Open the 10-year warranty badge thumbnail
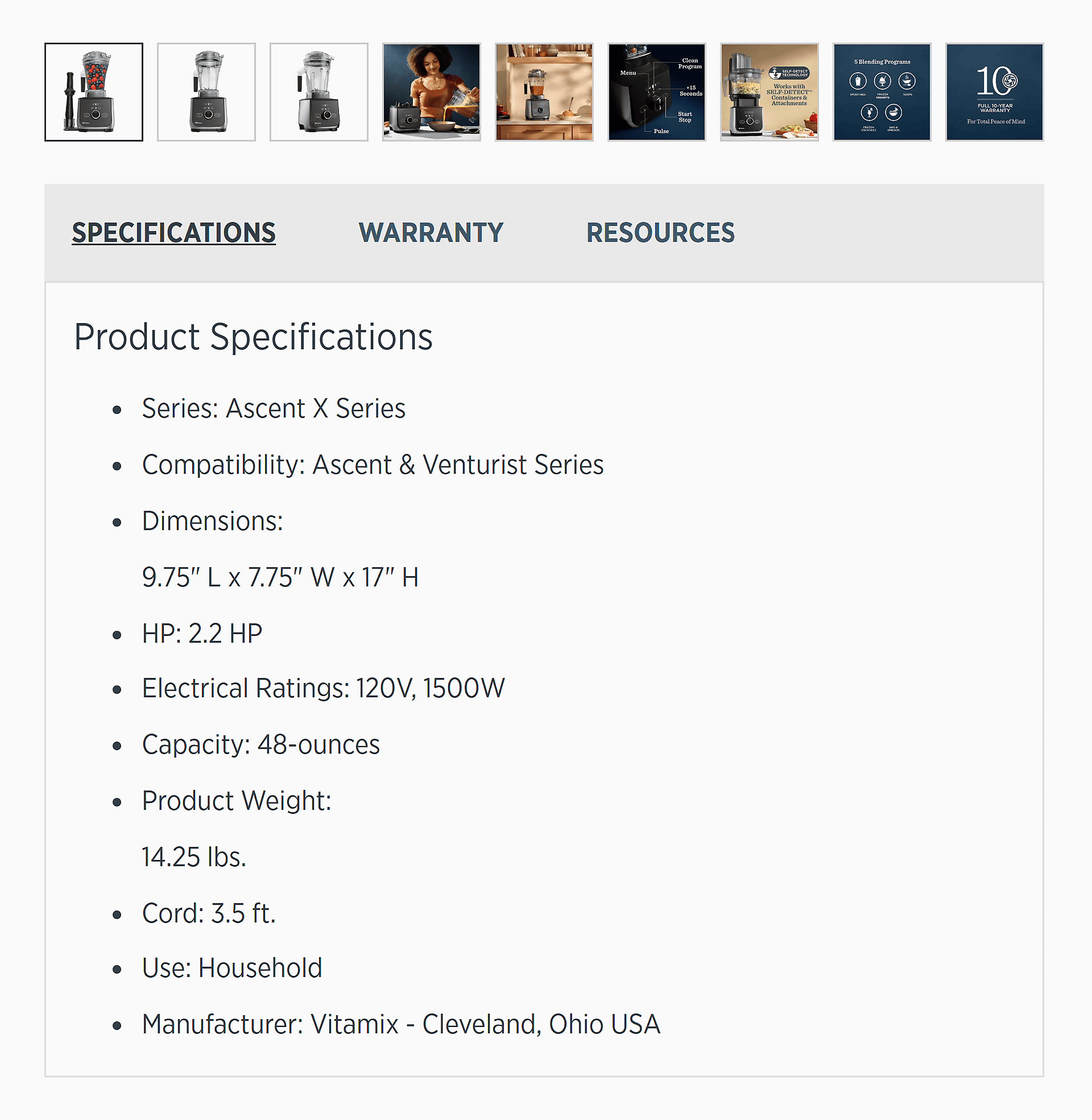Screen dimensions: 1092x1120 [x=994, y=92]
